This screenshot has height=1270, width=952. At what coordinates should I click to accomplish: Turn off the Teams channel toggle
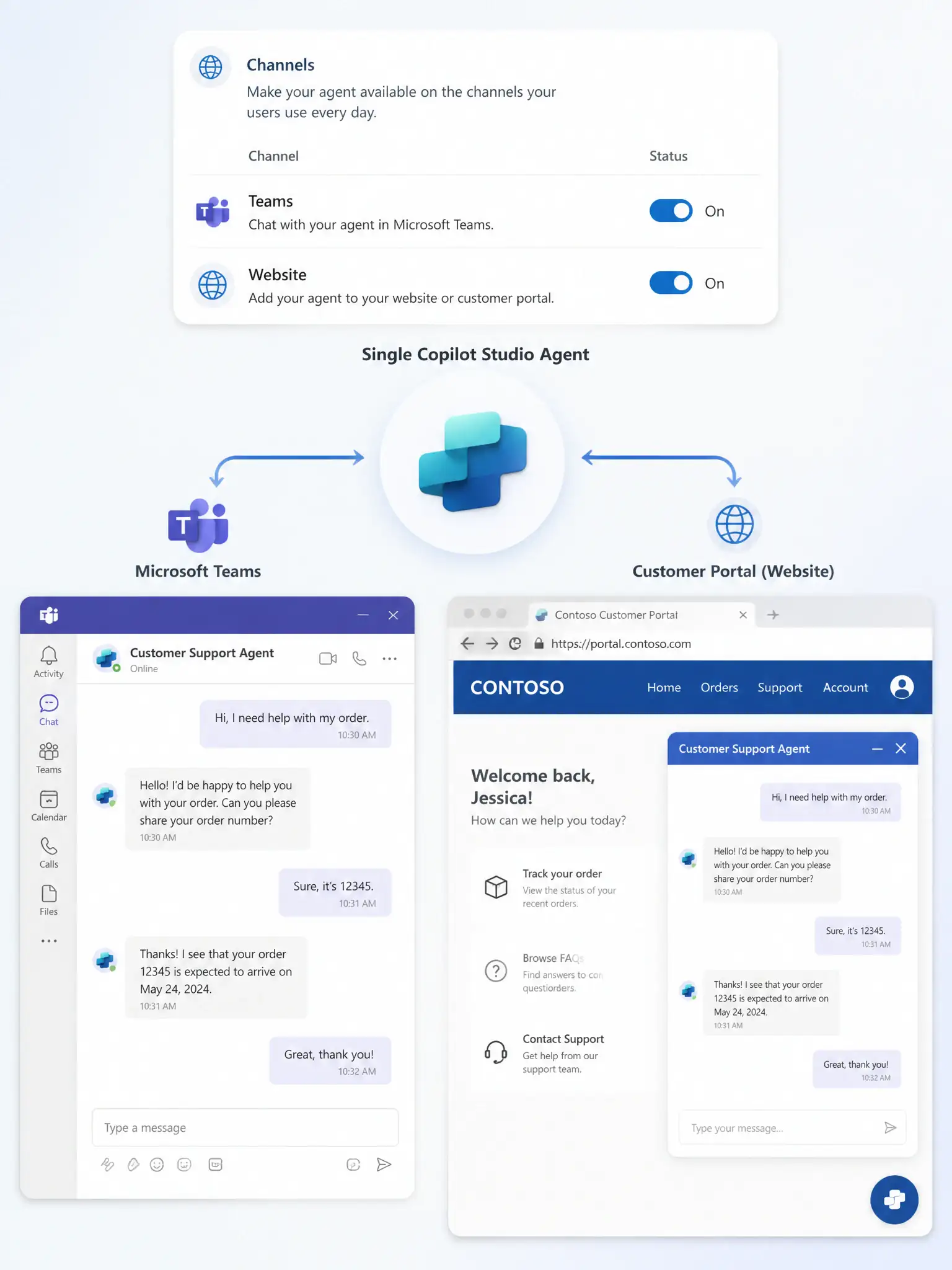[x=671, y=211]
